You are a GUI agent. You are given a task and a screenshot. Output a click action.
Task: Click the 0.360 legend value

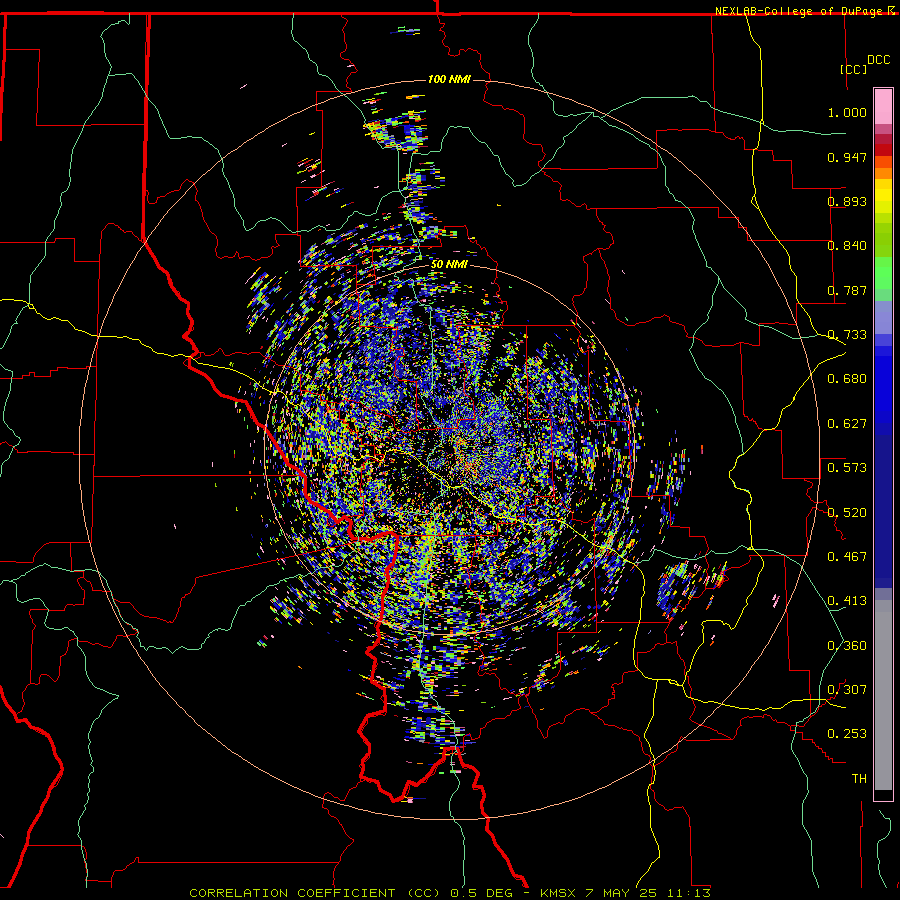[x=847, y=646]
